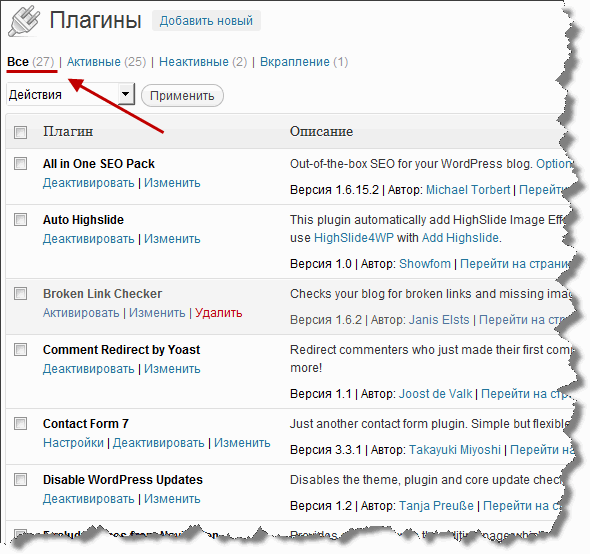Sort by the Плагин column header

[x=68, y=131]
